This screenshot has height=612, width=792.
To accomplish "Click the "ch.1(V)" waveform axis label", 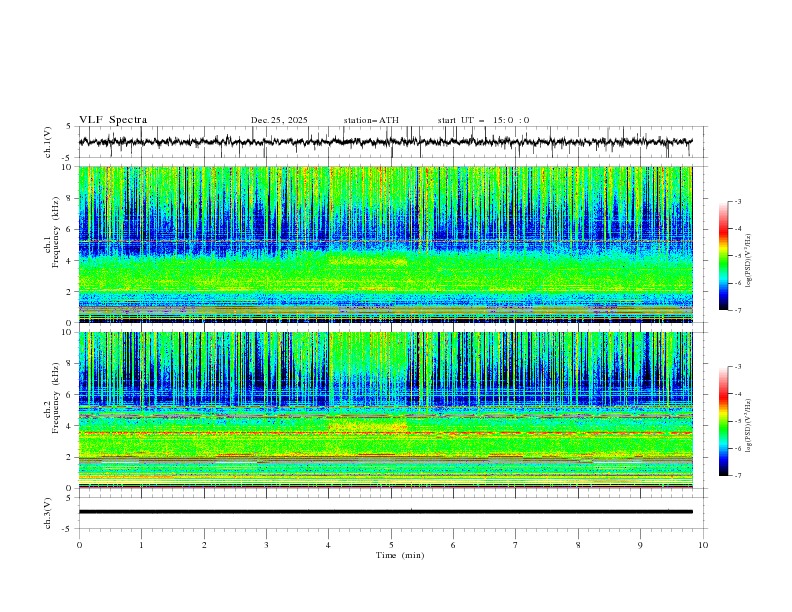I will (48, 142).
